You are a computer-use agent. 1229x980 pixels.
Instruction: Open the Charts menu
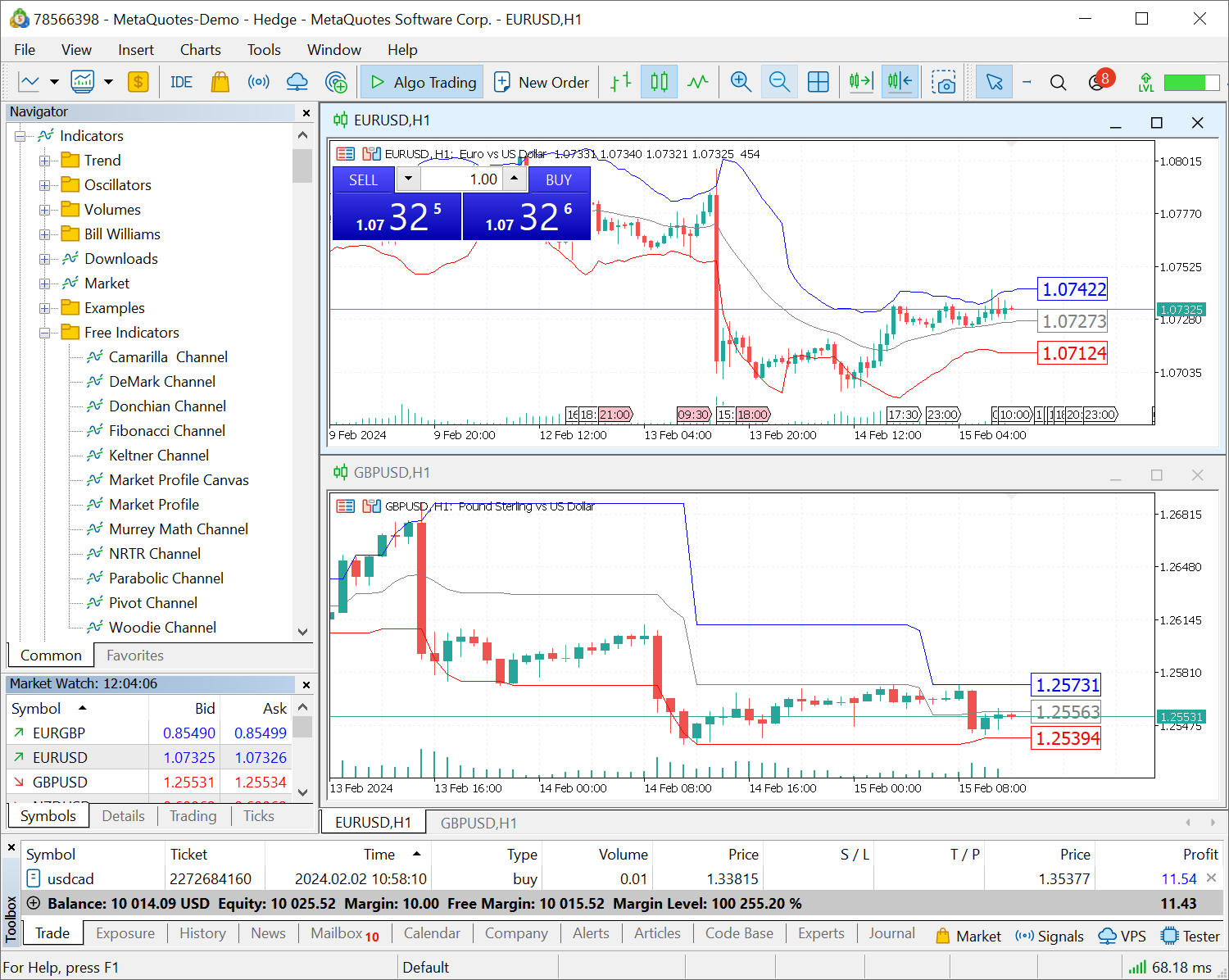[200, 50]
